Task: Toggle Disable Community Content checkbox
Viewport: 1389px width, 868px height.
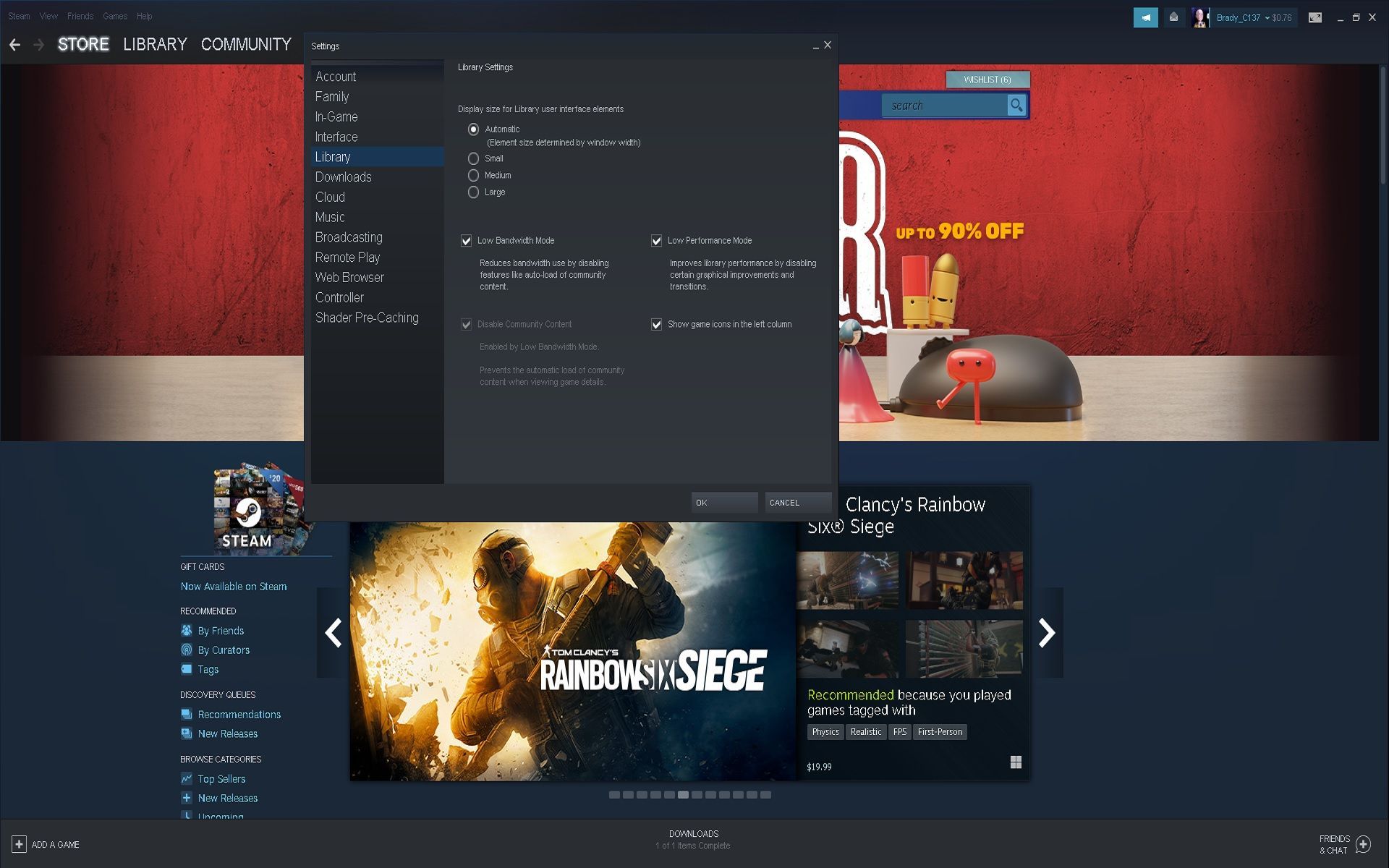Action: [467, 325]
